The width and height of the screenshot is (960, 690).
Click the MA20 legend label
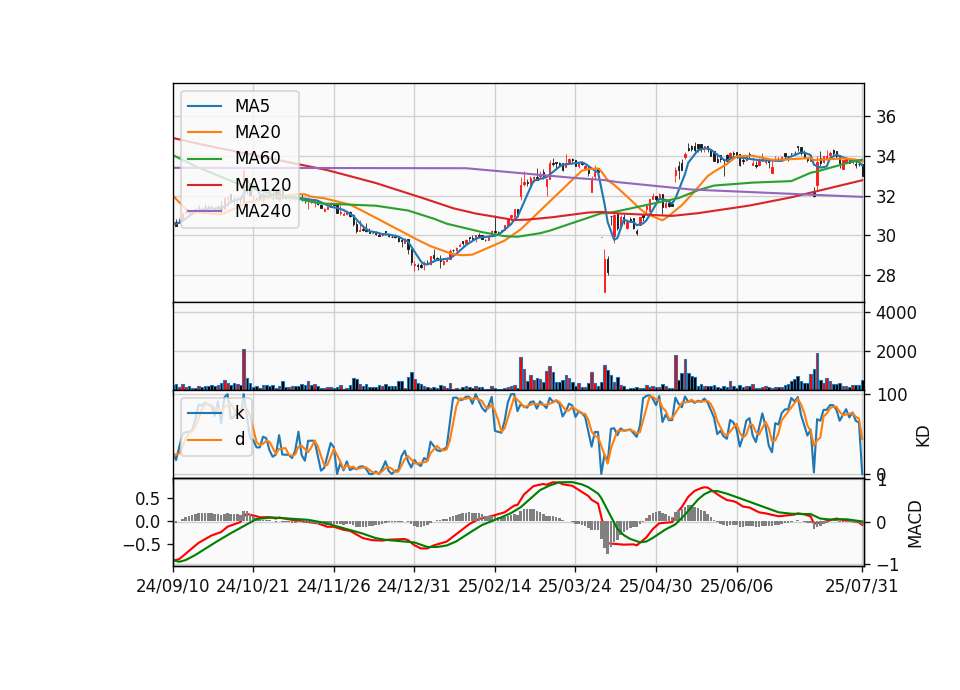(257, 132)
